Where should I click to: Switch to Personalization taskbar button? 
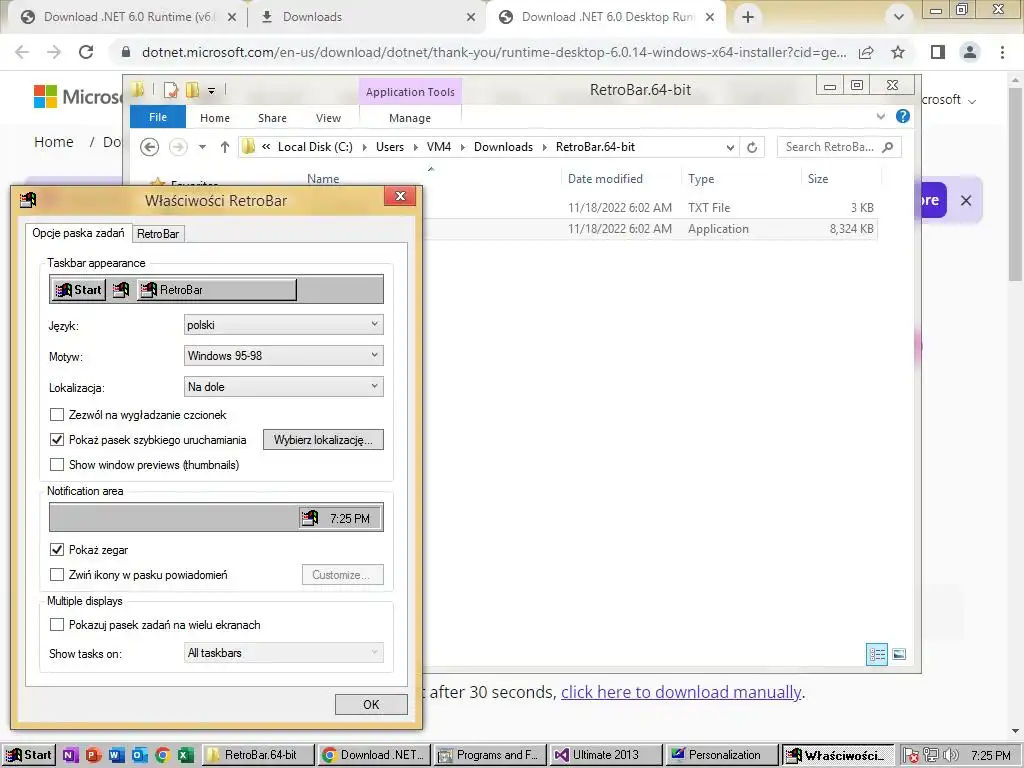click(722, 755)
